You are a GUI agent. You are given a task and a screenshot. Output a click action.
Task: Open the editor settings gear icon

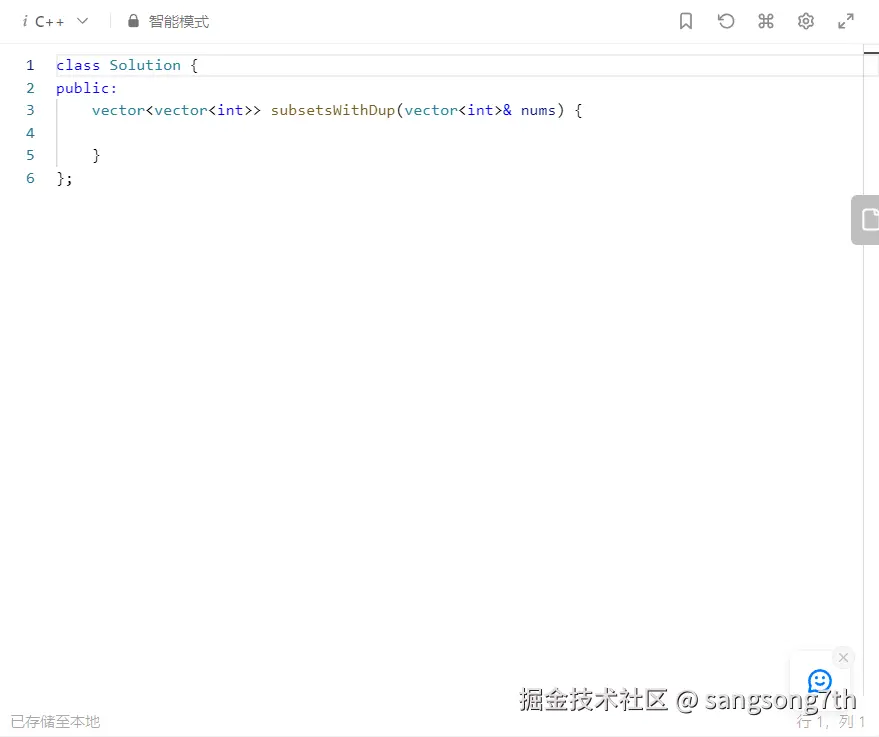806,21
